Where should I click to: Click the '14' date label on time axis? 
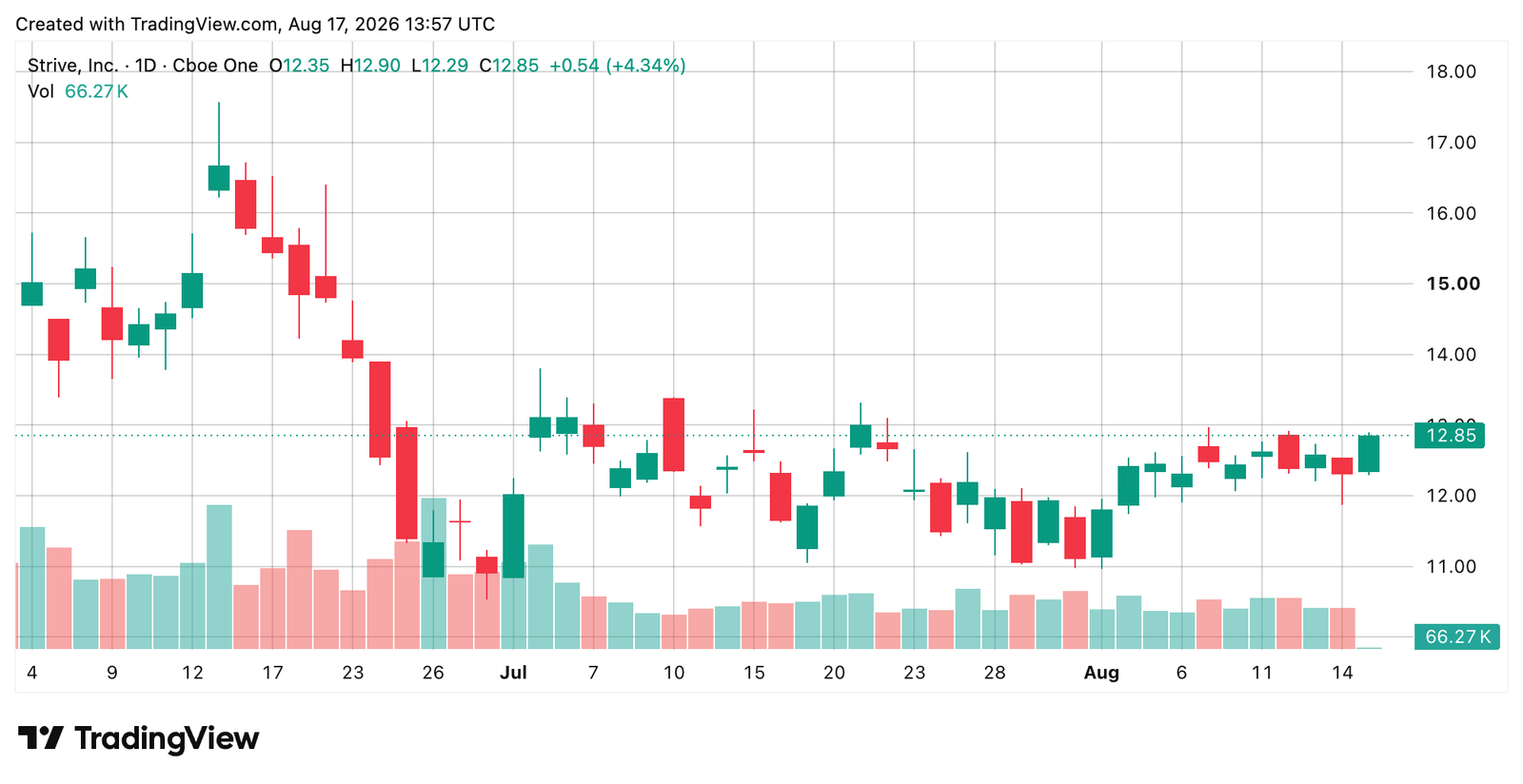click(1342, 673)
